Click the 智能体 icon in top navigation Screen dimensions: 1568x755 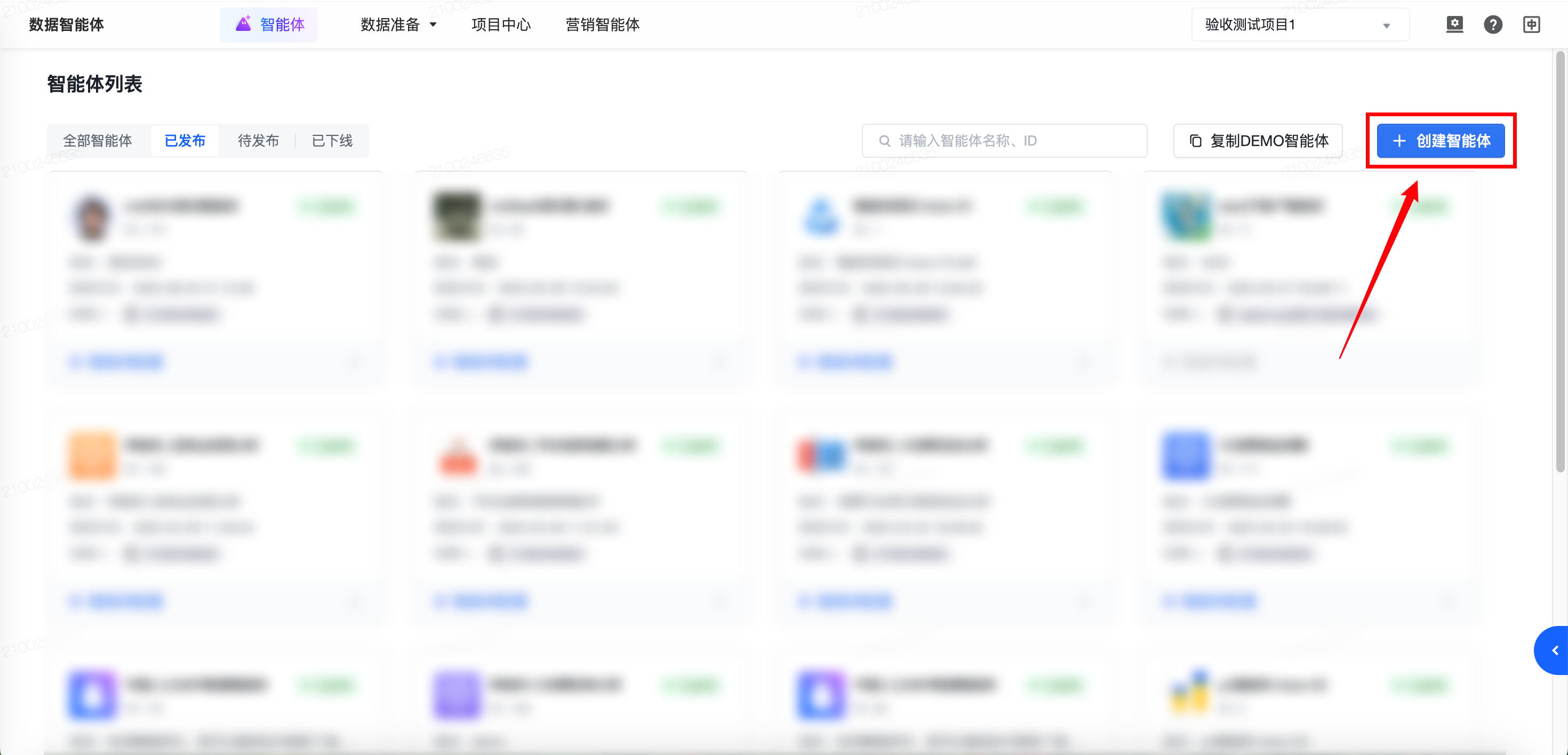[x=244, y=25]
